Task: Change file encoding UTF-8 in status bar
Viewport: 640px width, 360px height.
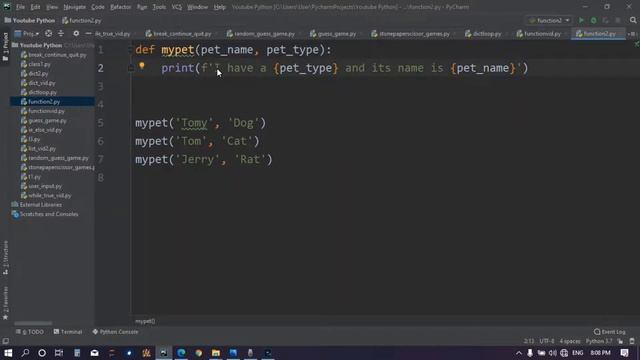Action: point(547,341)
